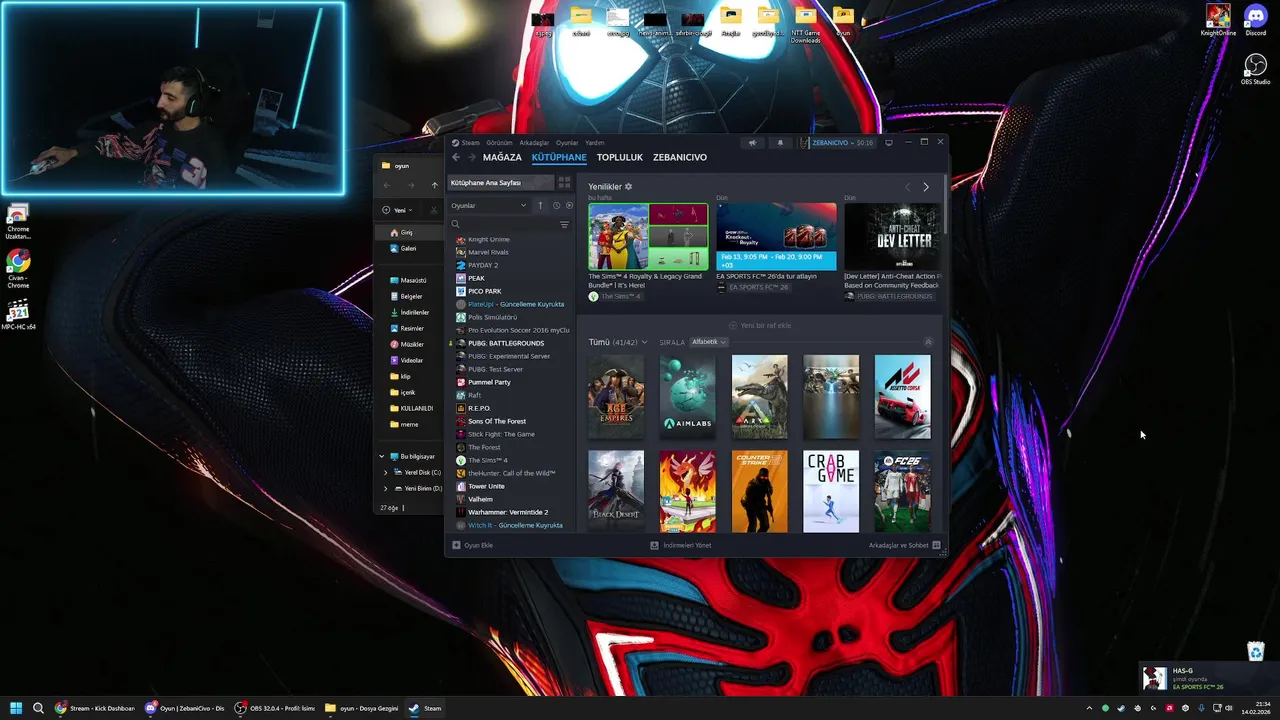Select PUBG: BATTLEGROUNDS in game list

[x=506, y=343]
